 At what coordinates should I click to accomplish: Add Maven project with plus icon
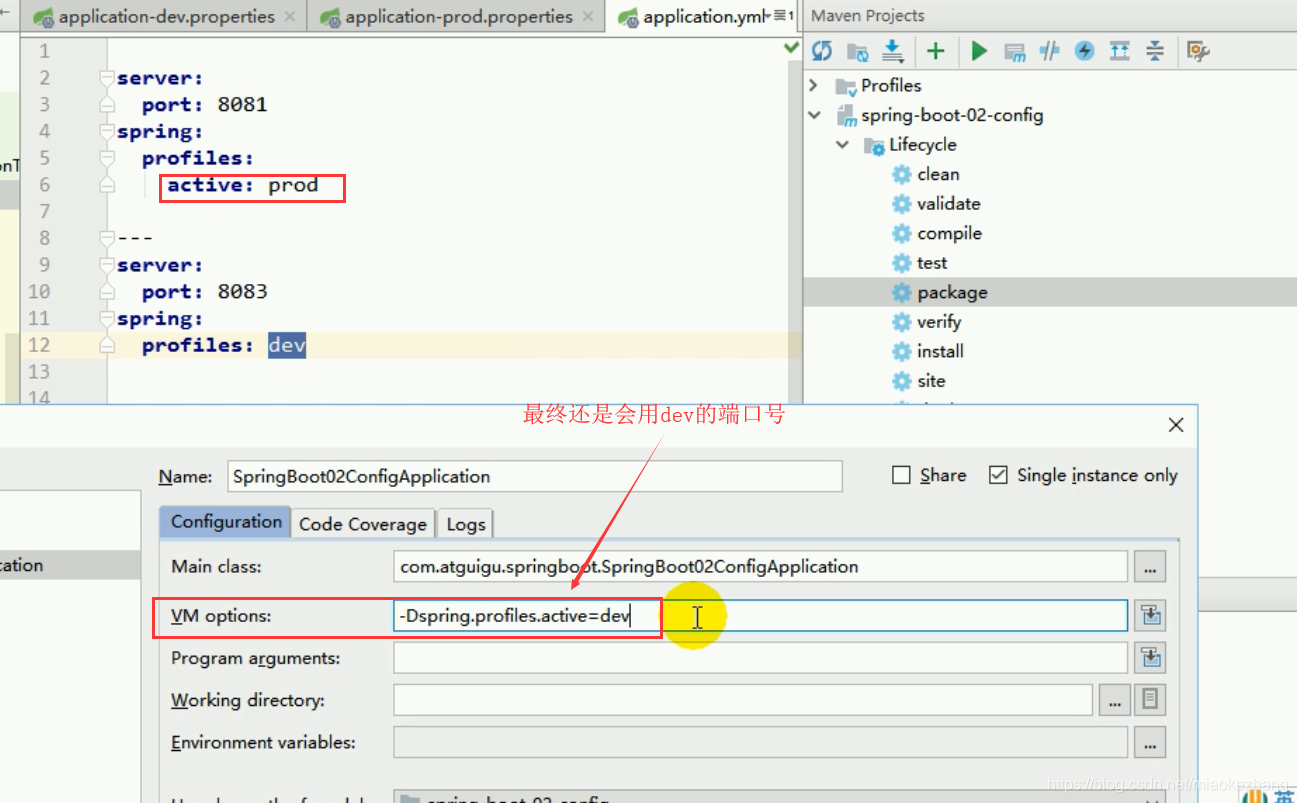(x=935, y=51)
